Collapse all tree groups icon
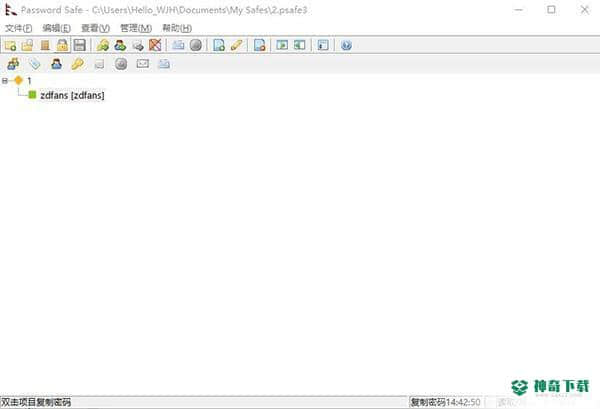The image size is (600, 409). click(x=300, y=45)
